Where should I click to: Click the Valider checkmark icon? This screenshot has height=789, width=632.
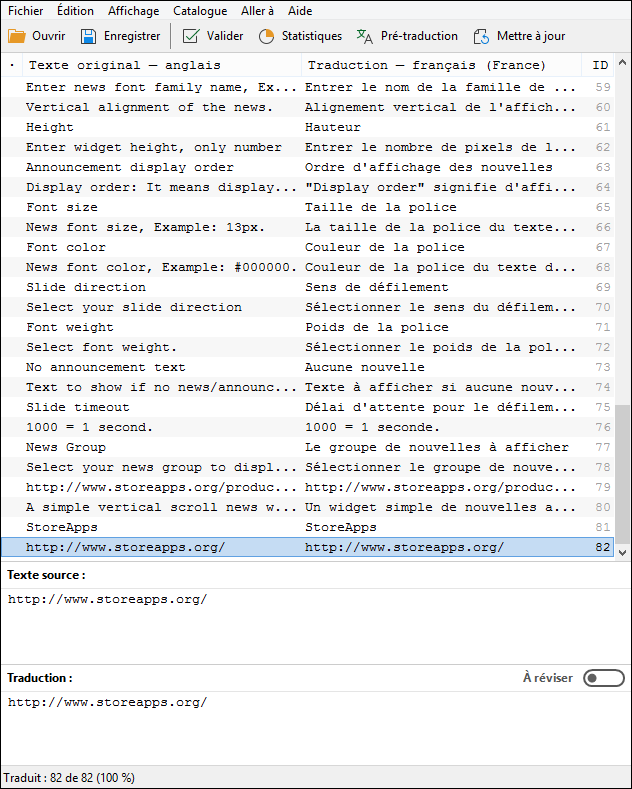191,36
